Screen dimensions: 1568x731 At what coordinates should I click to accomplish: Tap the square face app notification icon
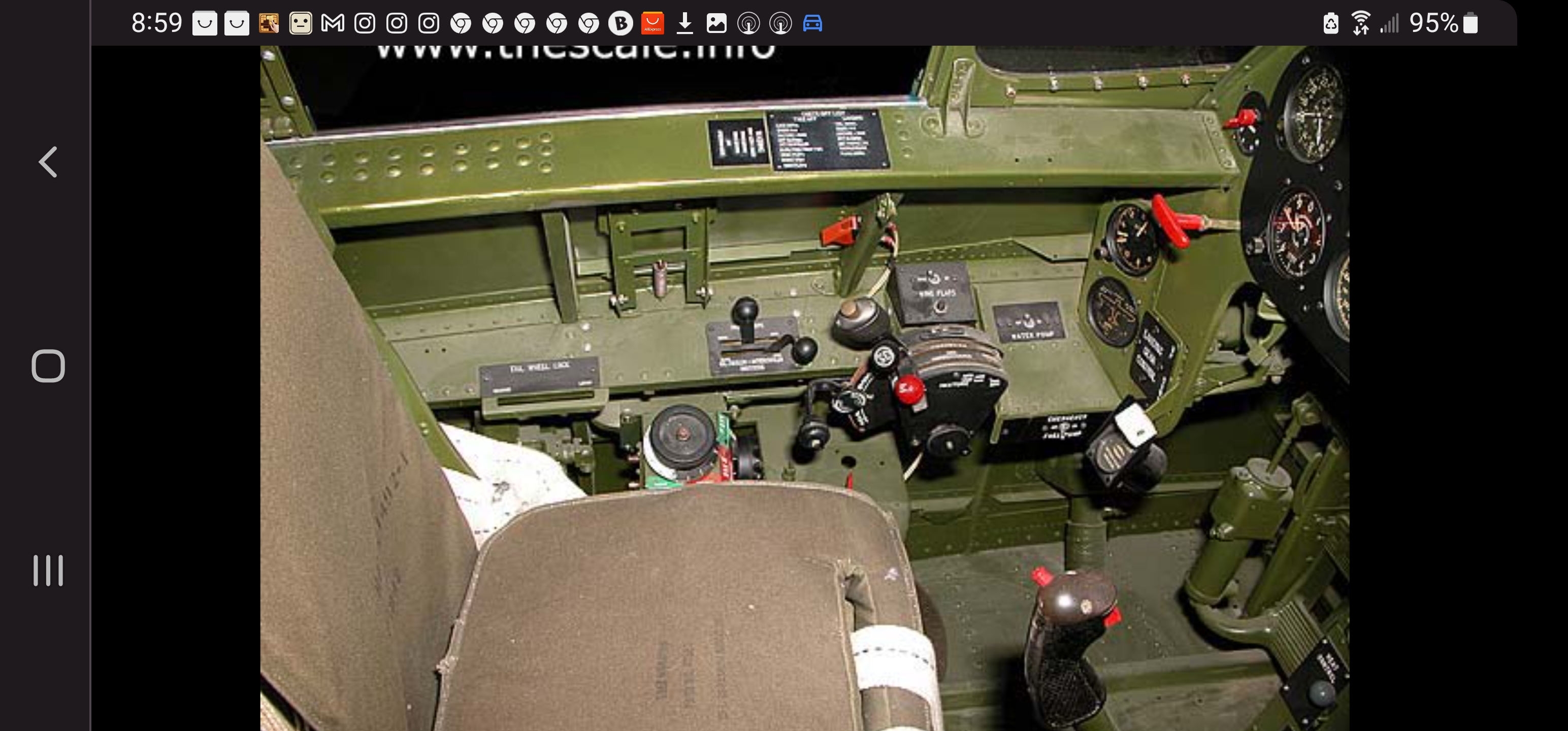tap(301, 24)
